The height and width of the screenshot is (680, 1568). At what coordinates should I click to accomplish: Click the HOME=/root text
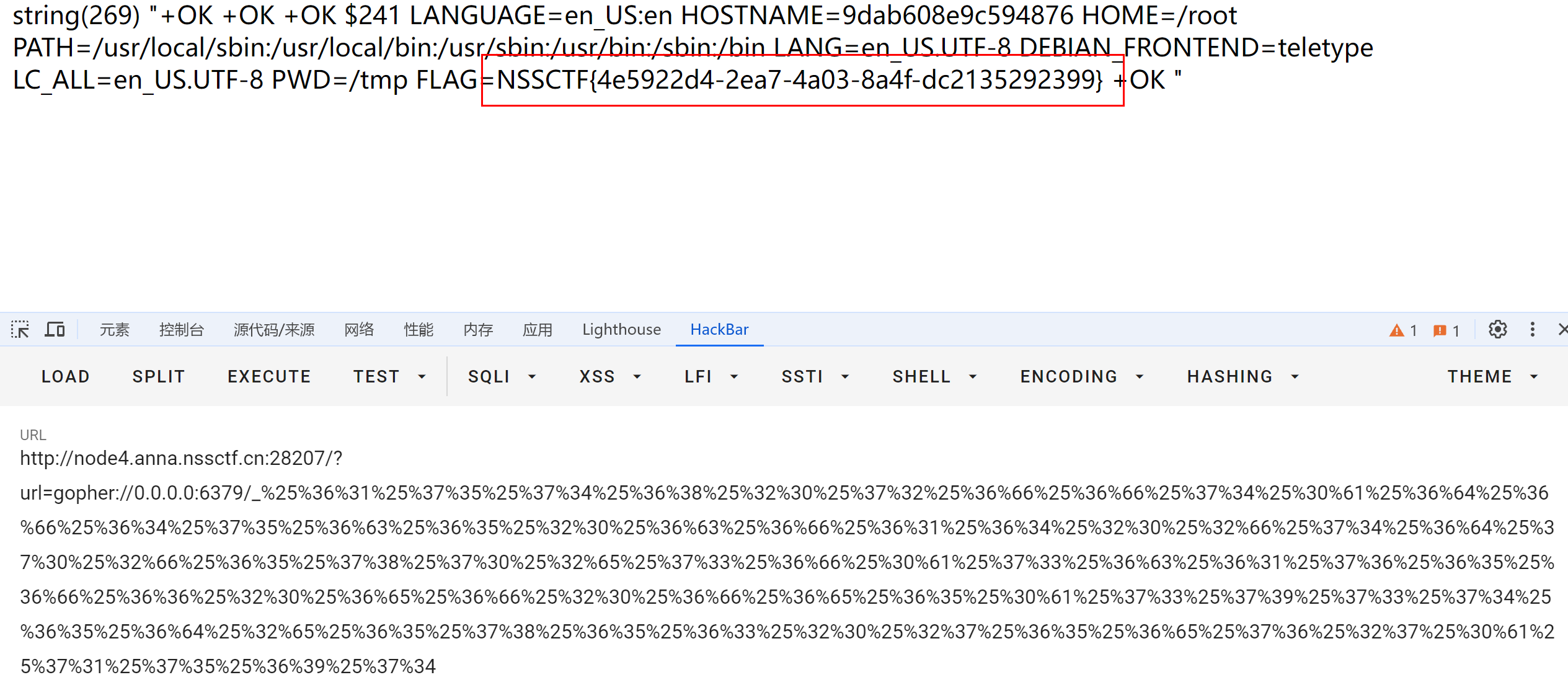1159,15
